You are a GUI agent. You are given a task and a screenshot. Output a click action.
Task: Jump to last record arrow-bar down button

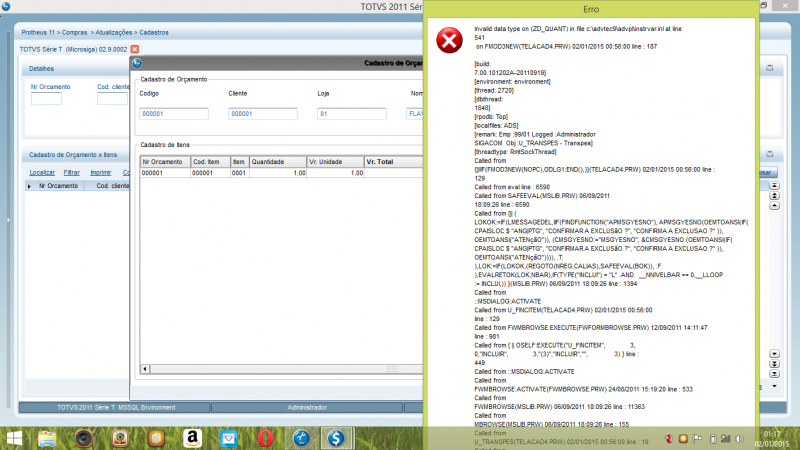(x=774, y=374)
